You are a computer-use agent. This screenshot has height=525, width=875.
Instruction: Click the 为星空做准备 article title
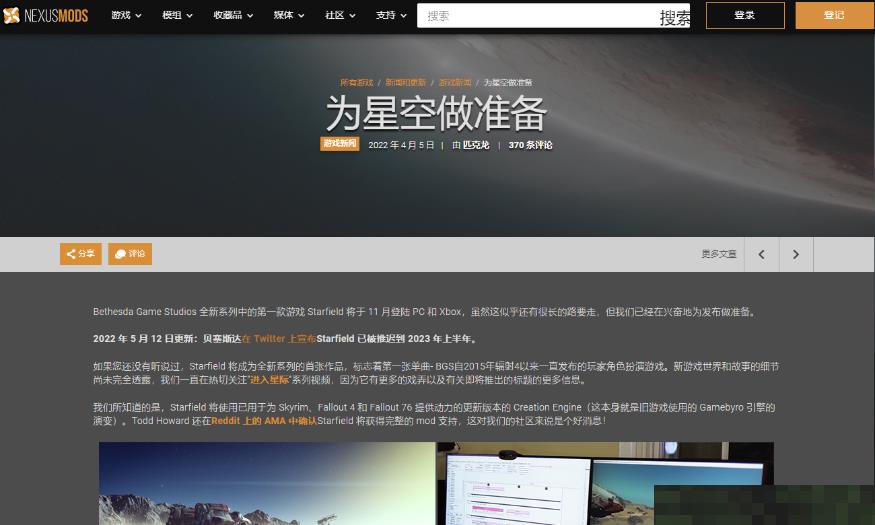point(436,113)
